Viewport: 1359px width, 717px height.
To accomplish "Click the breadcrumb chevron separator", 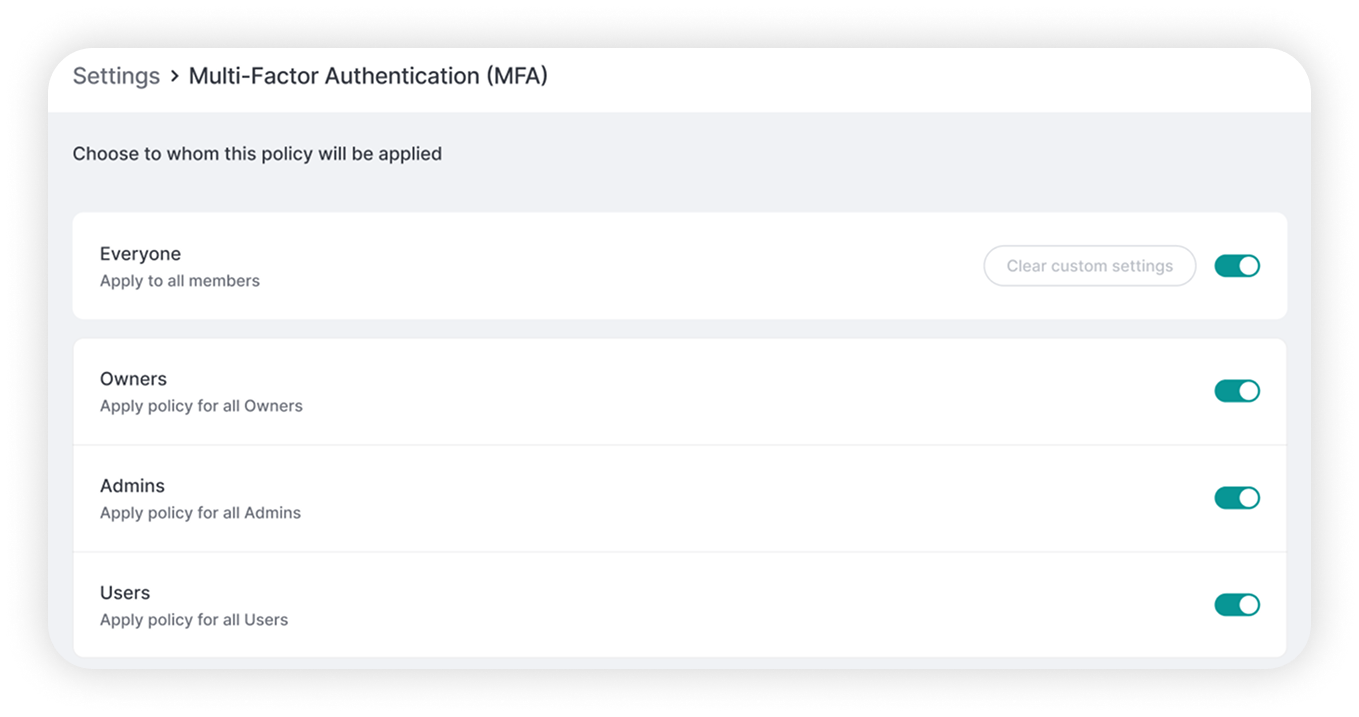I will (174, 76).
